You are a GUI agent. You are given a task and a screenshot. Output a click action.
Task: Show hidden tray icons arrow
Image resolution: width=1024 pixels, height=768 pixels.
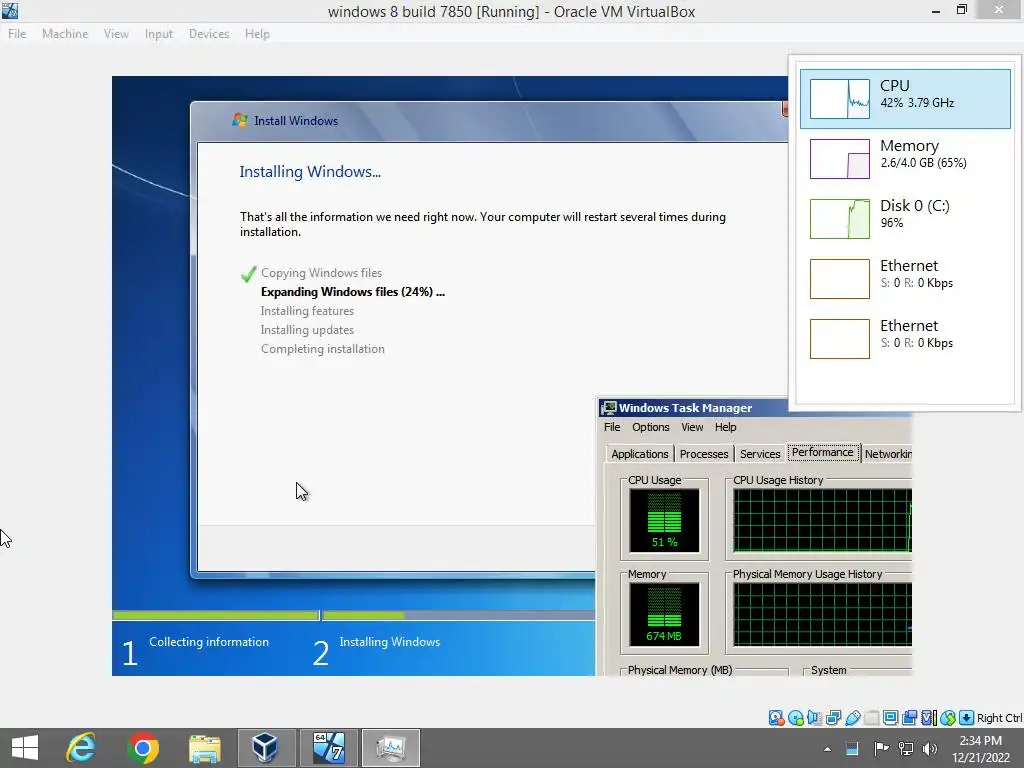[x=827, y=749]
